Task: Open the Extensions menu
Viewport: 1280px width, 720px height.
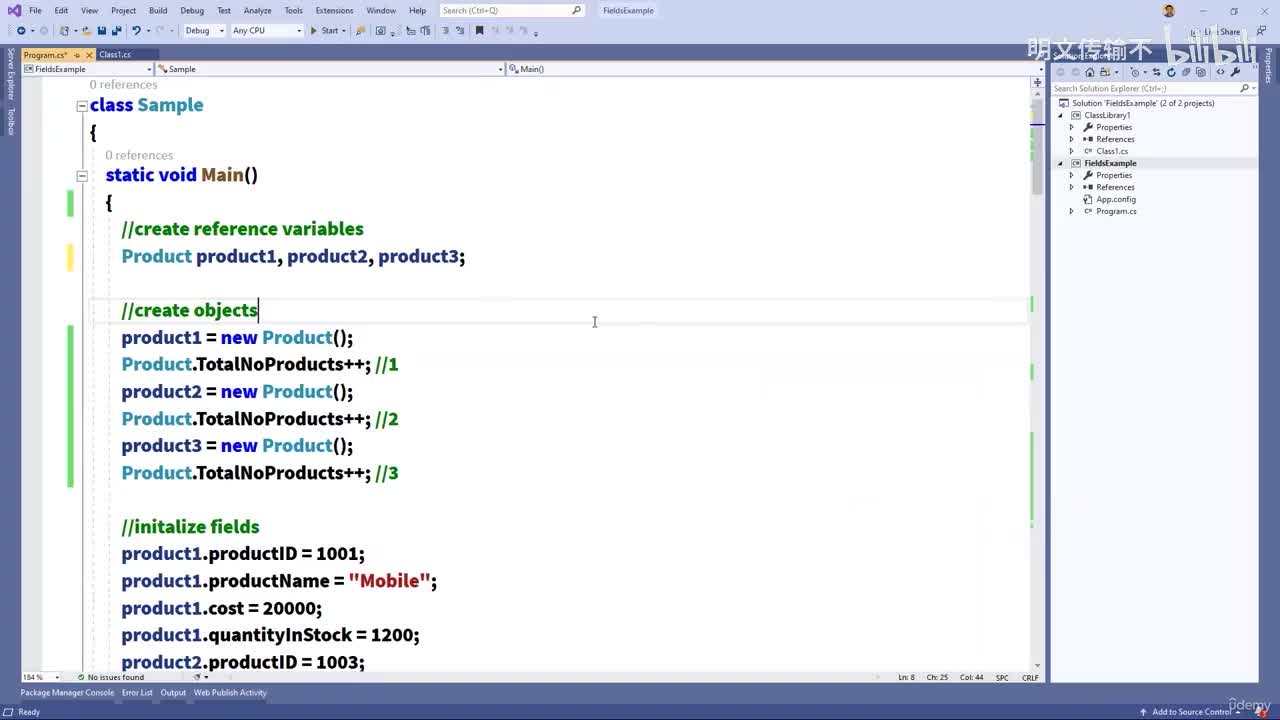Action: pos(334,11)
